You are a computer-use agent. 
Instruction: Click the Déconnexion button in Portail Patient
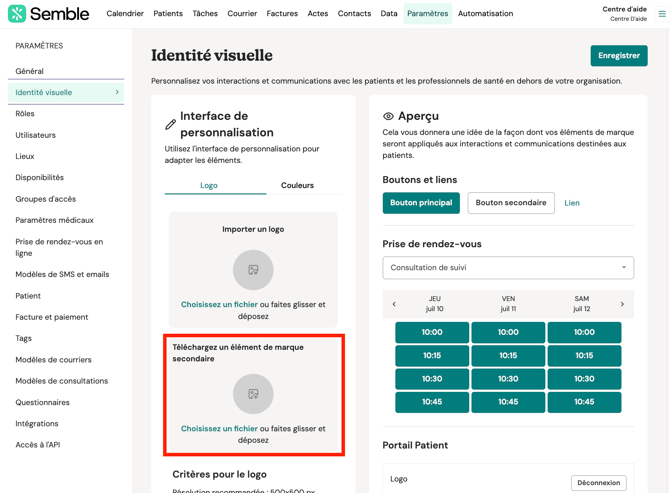click(x=598, y=483)
